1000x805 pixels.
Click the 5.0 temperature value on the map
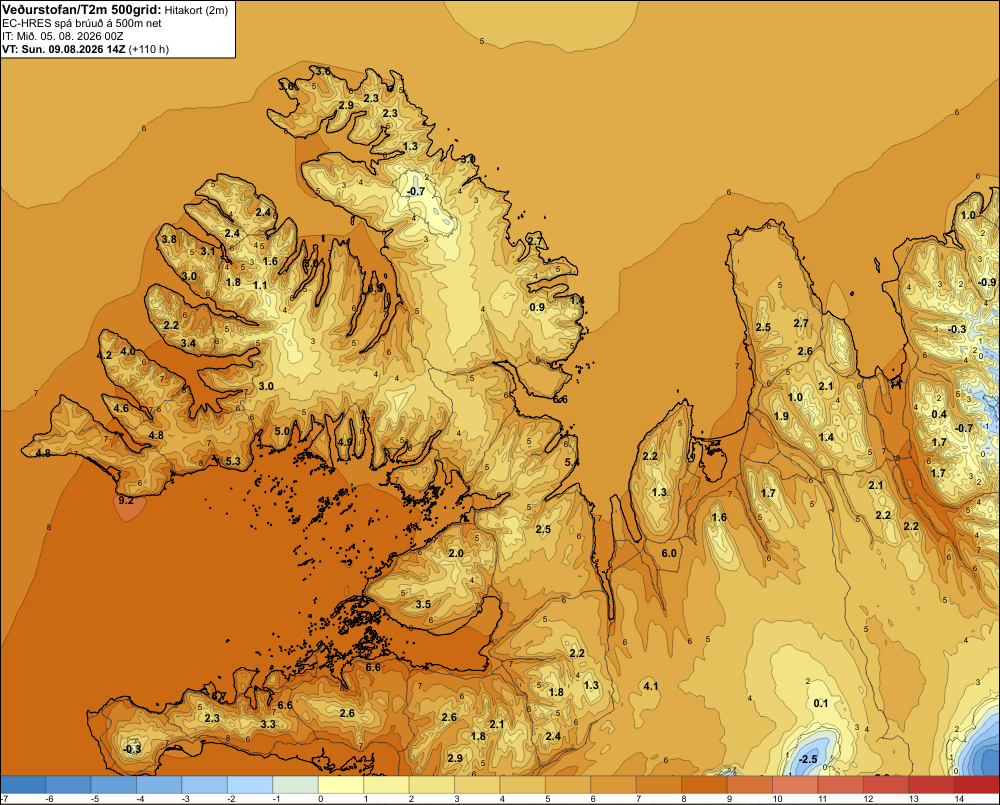click(x=282, y=431)
